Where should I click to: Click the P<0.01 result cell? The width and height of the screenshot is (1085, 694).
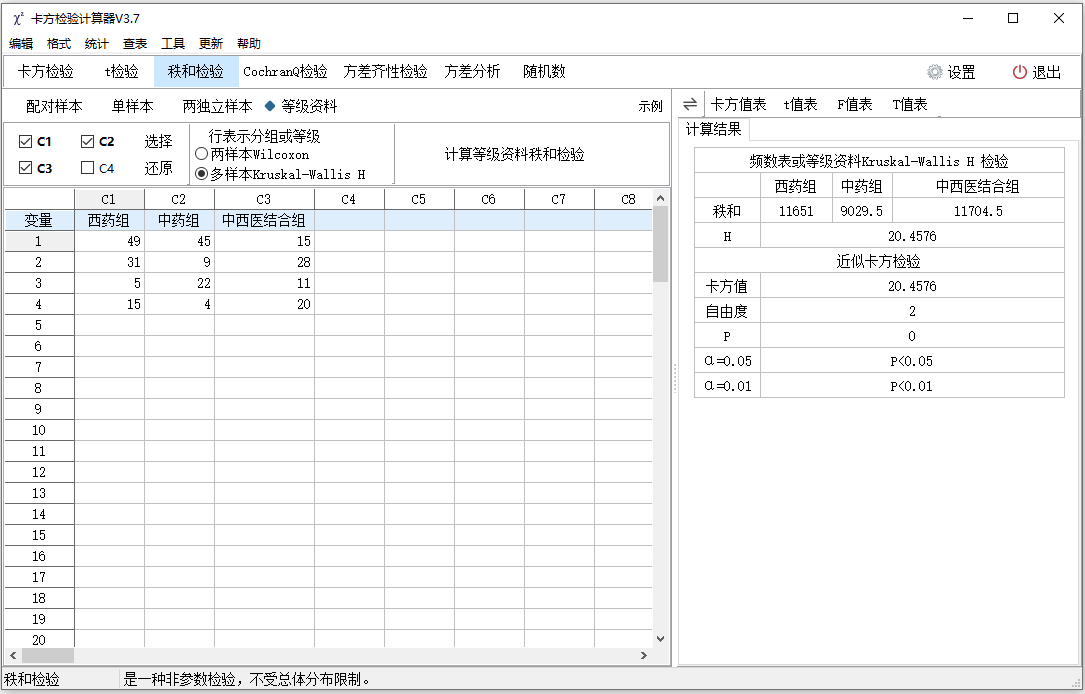pos(912,386)
